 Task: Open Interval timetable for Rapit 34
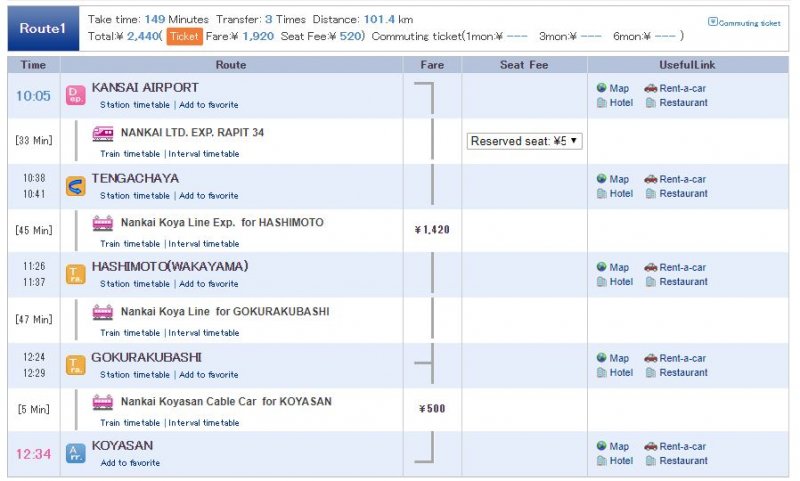click(204, 154)
